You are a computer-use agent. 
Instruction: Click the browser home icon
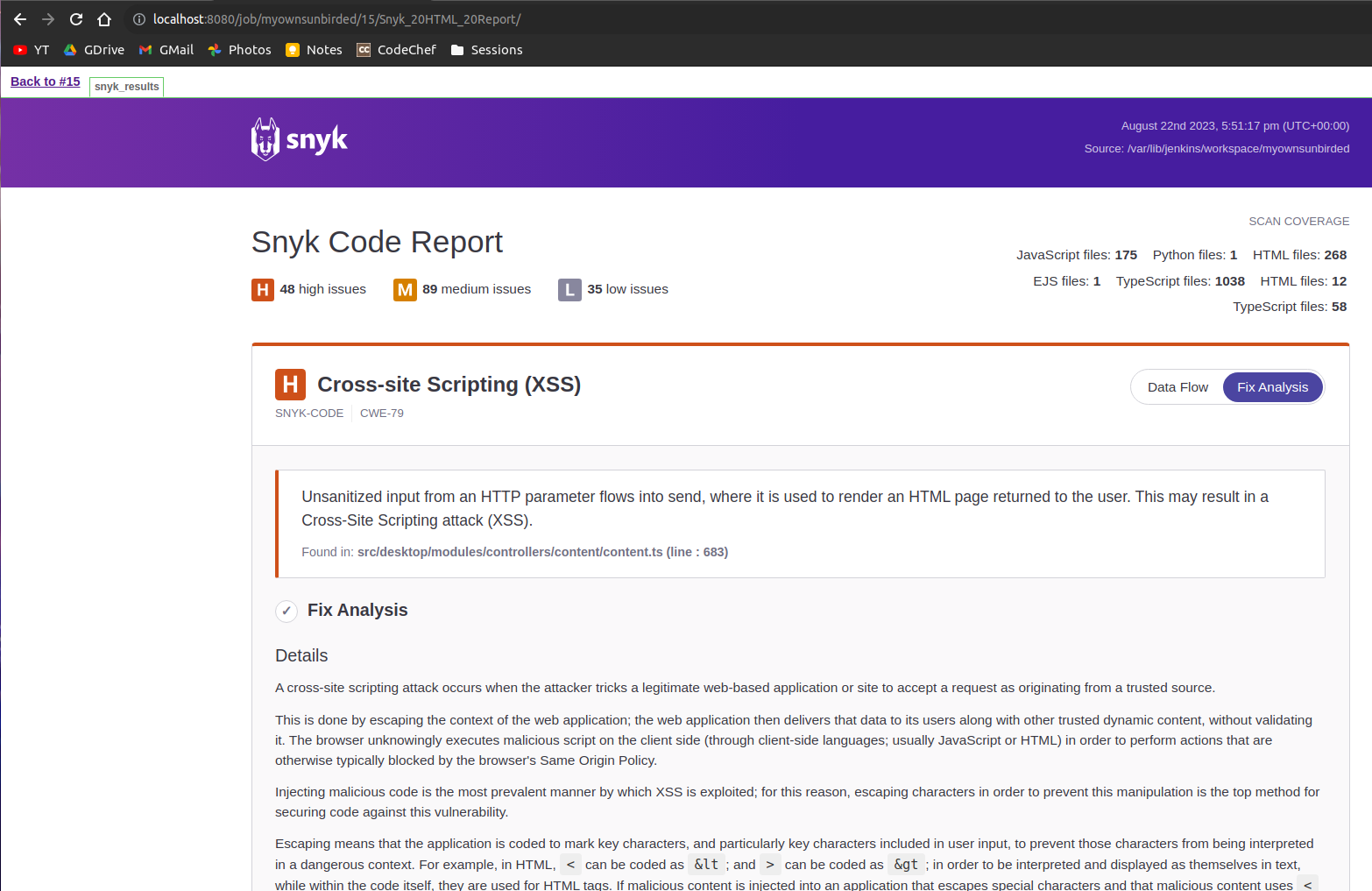pyautogui.click(x=105, y=18)
